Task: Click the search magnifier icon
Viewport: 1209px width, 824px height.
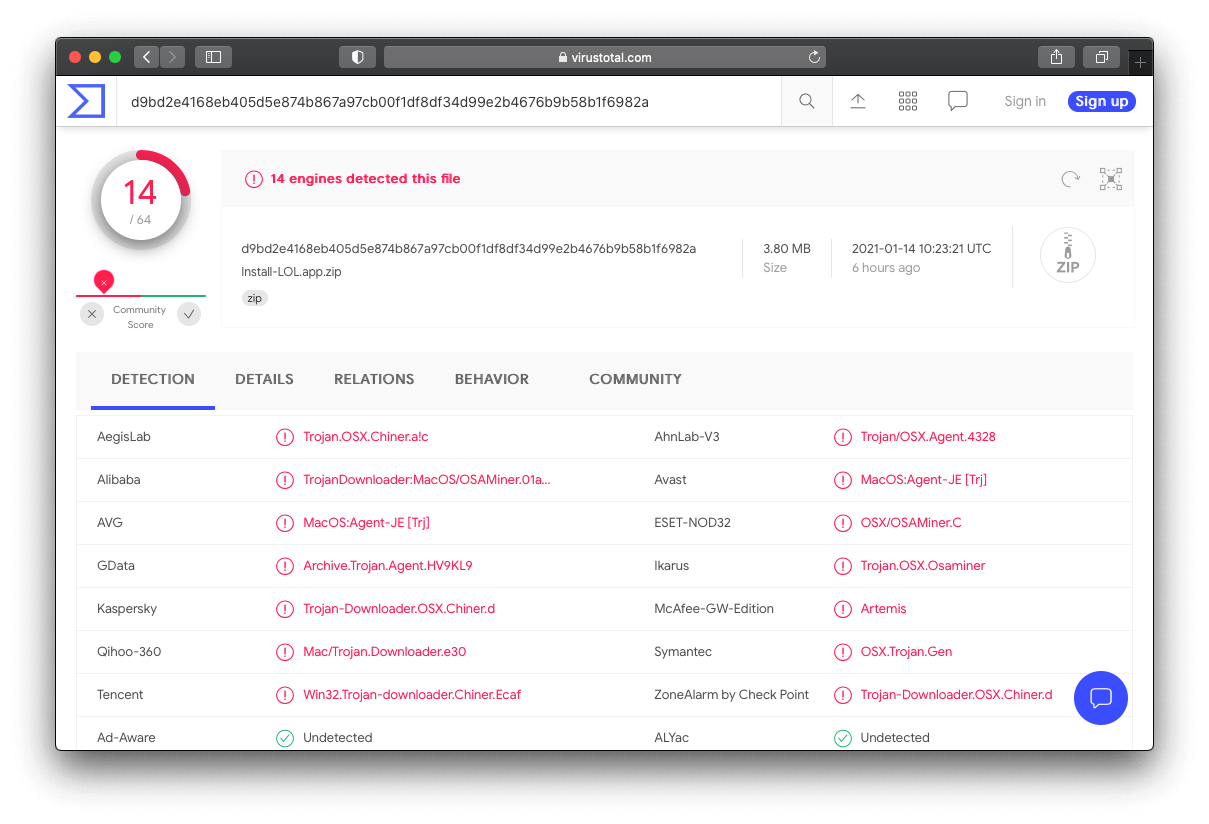Action: click(x=807, y=101)
